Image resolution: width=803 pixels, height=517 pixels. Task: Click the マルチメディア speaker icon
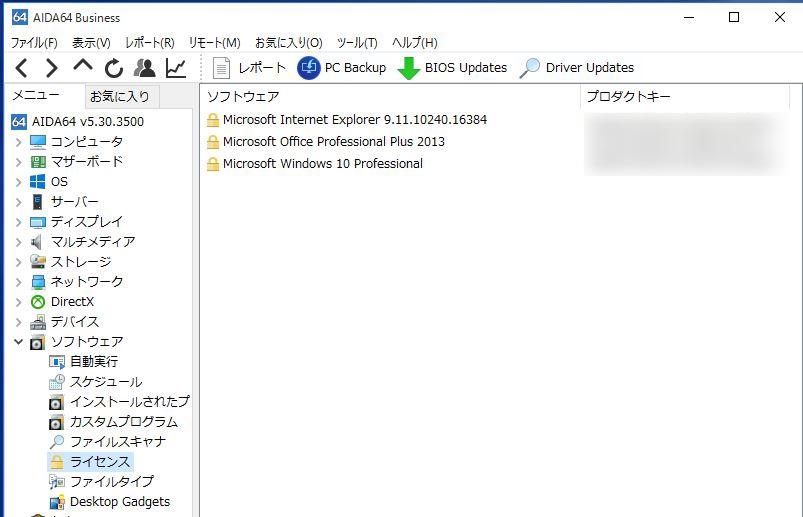click(36, 242)
